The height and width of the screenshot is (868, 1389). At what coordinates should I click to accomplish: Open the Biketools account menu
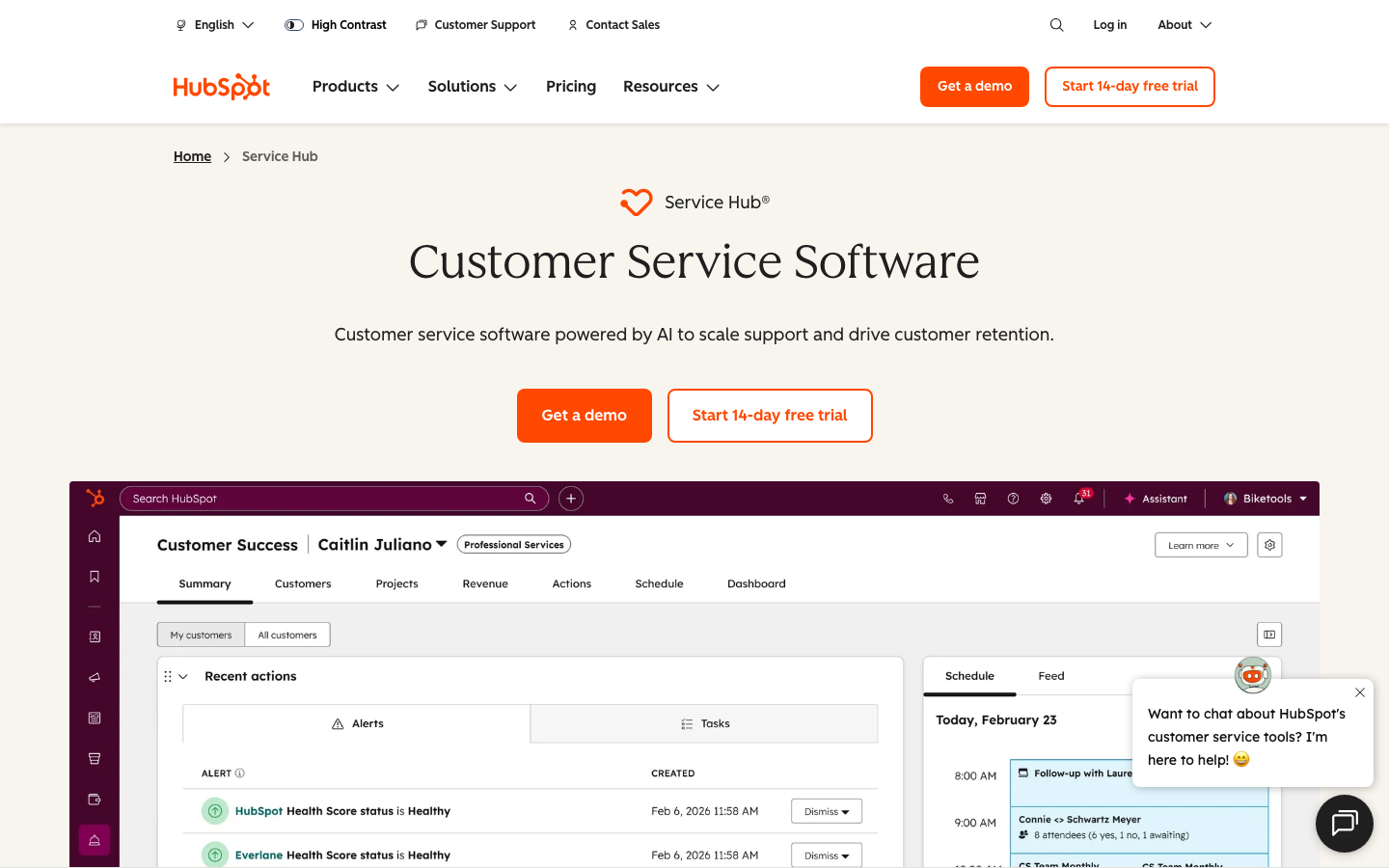click(1266, 499)
